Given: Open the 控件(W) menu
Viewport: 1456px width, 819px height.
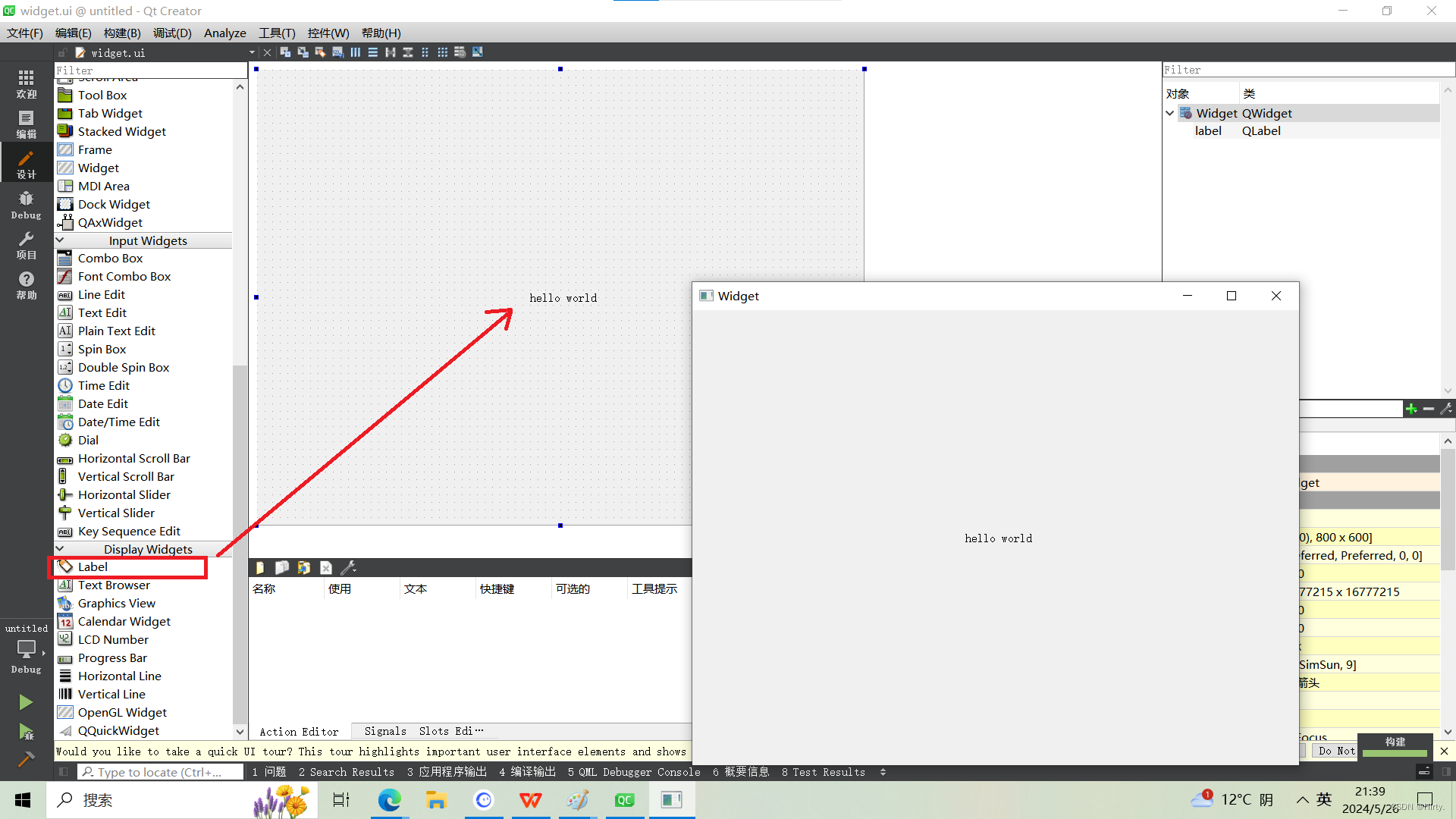Looking at the screenshot, I should [x=328, y=33].
